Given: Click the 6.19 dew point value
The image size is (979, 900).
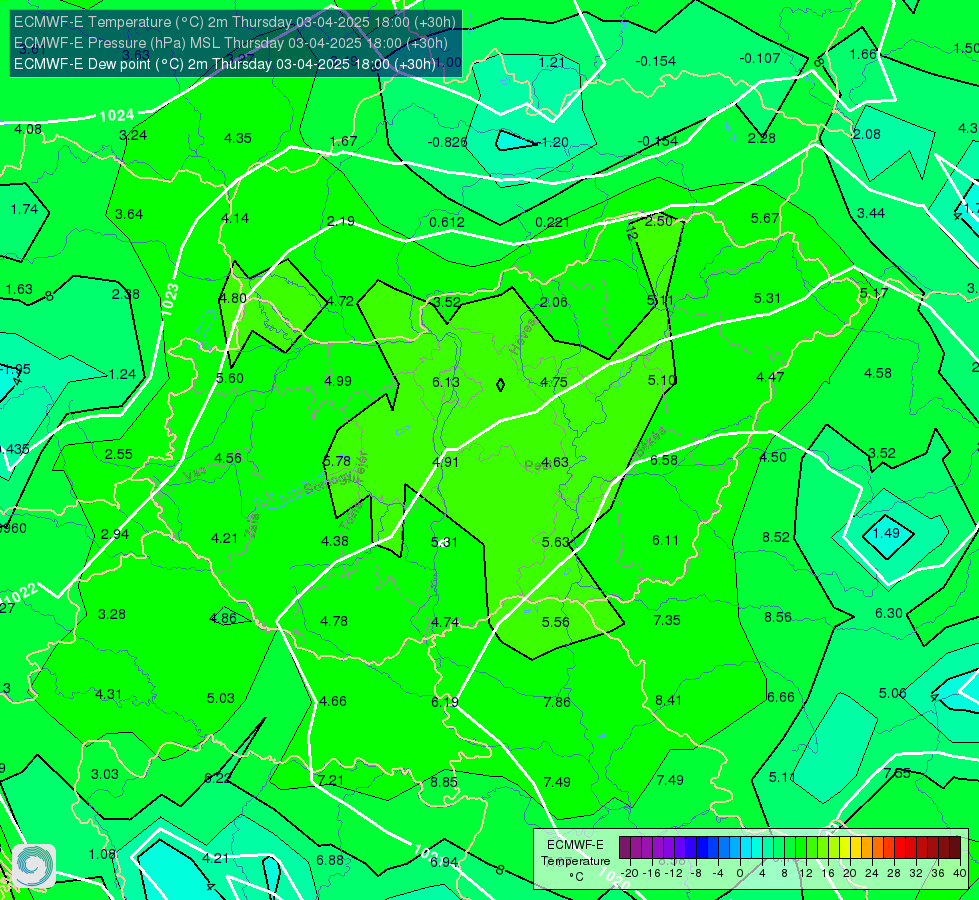Looking at the screenshot, I should [445, 703].
